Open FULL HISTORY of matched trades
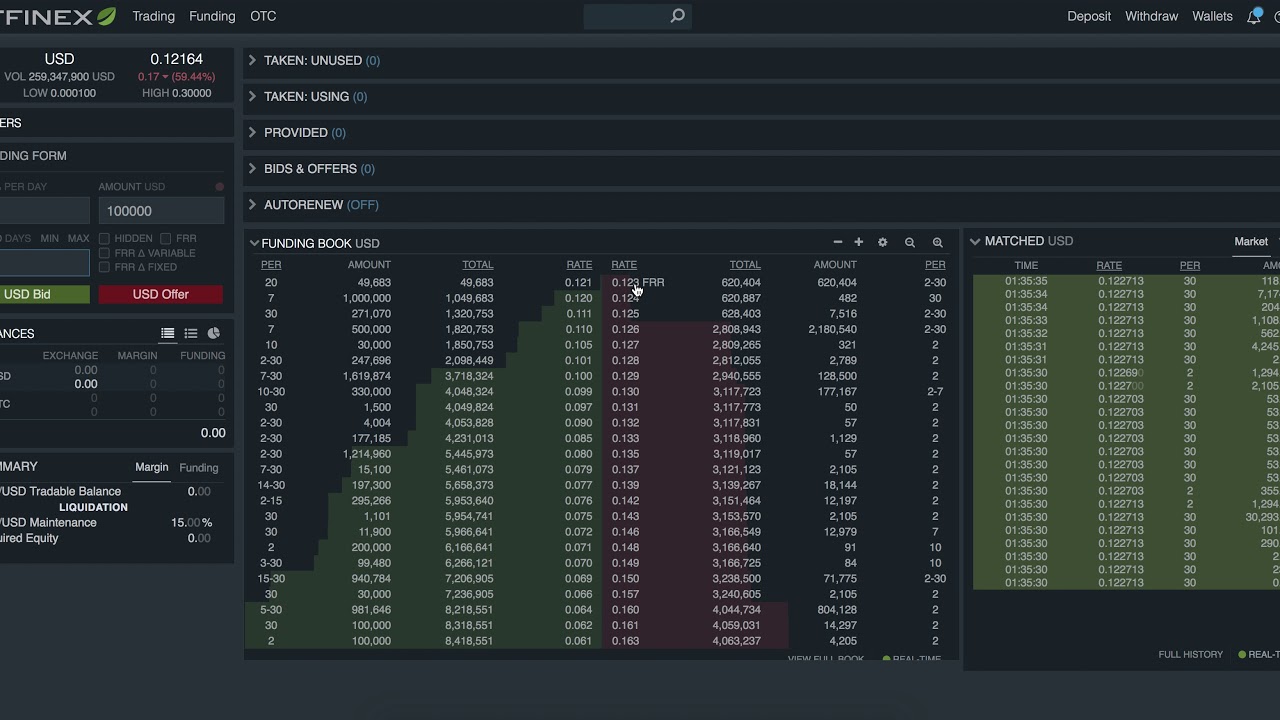1280x720 pixels. (1191, 654)
